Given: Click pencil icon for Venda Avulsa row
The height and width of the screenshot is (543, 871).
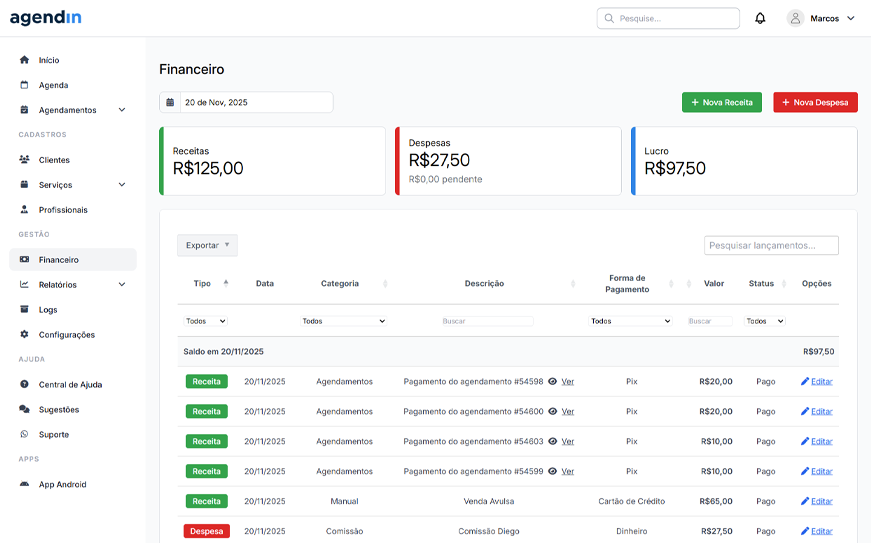Looking at the screenshot, I should tap(804, 501).
